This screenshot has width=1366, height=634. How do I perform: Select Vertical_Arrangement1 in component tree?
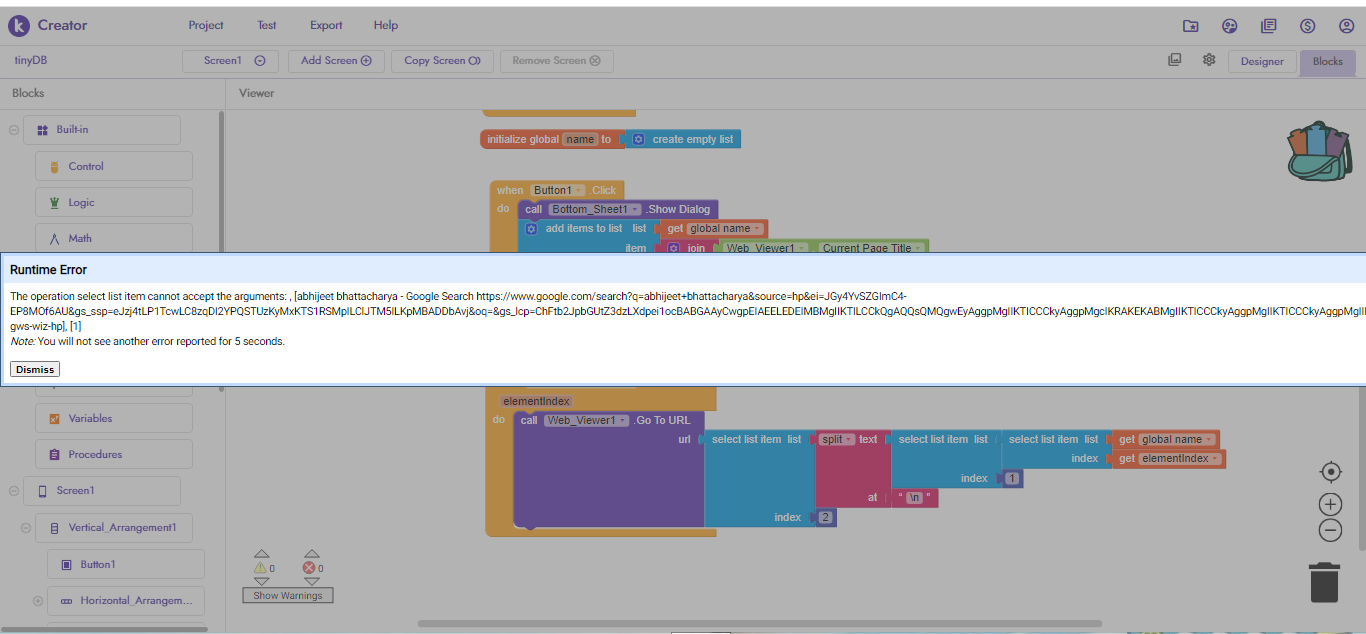[x=114, y=527]
